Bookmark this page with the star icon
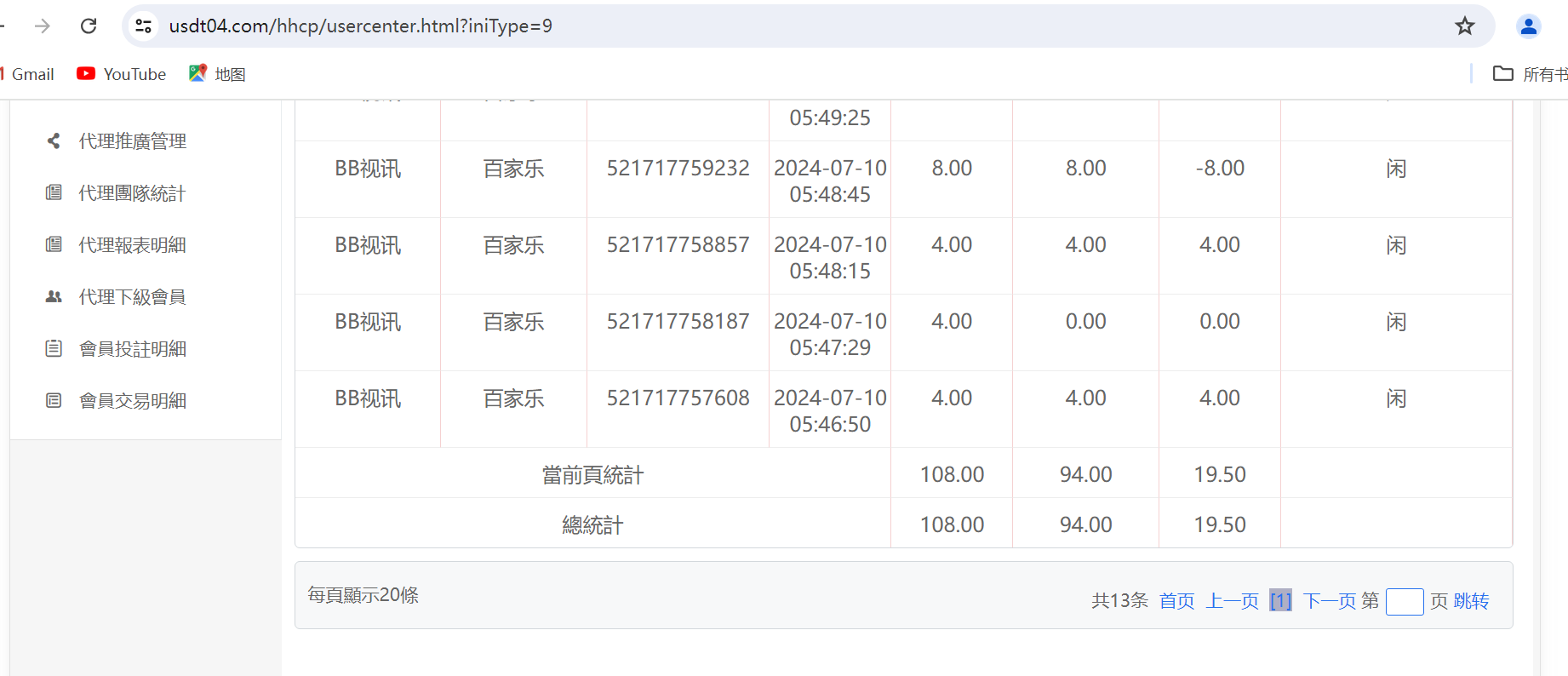 (x=1464, y=26)
